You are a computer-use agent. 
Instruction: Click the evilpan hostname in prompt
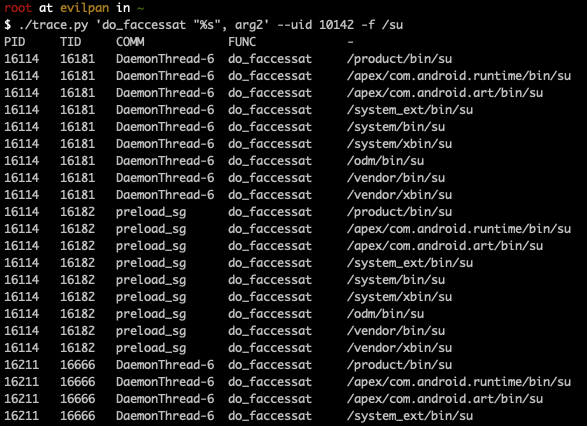85,7
